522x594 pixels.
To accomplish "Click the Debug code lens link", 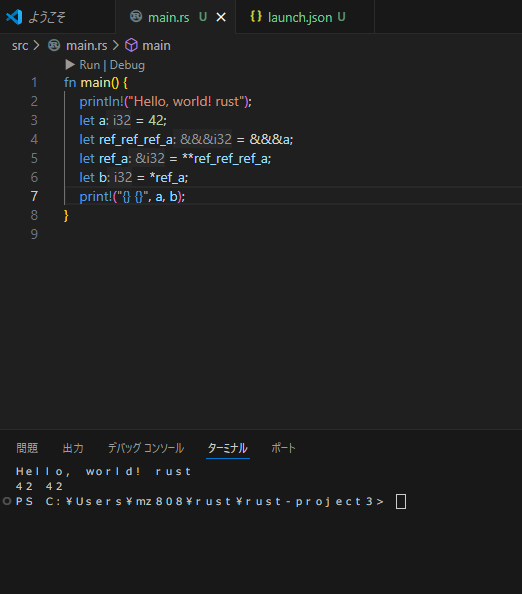I will click(x=127, y=65).
